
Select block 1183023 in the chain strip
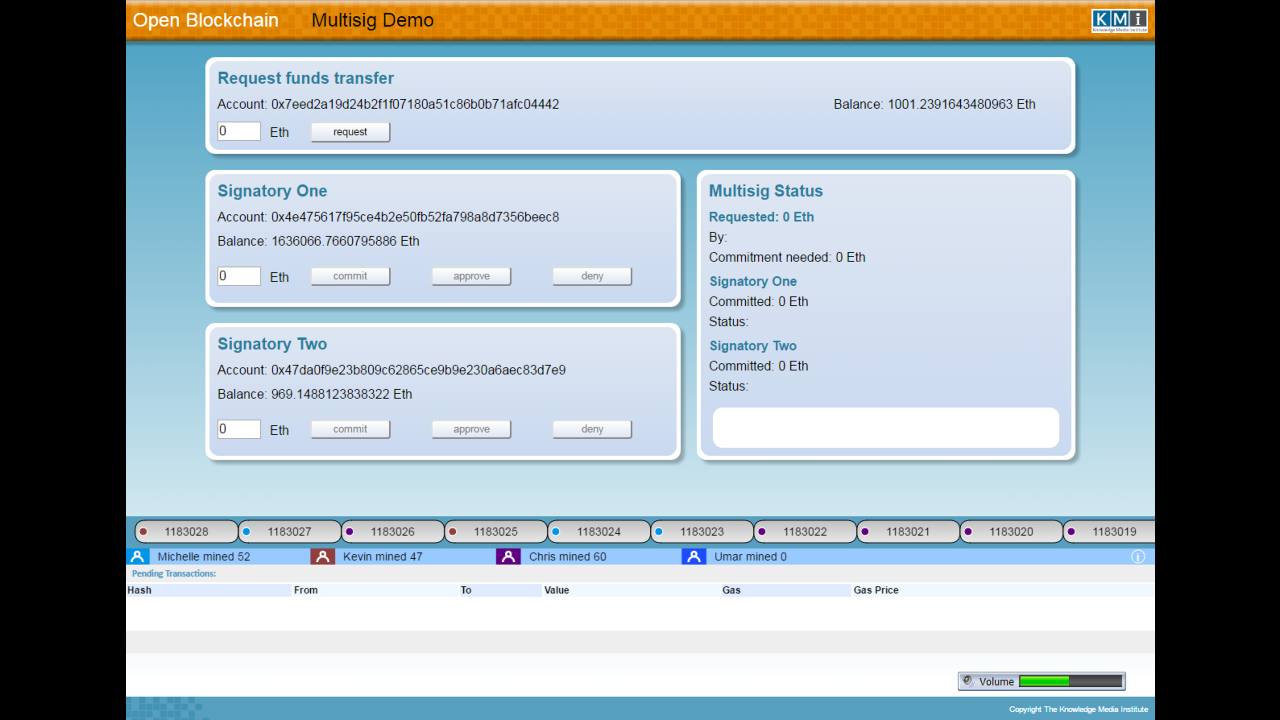[702, 531]
